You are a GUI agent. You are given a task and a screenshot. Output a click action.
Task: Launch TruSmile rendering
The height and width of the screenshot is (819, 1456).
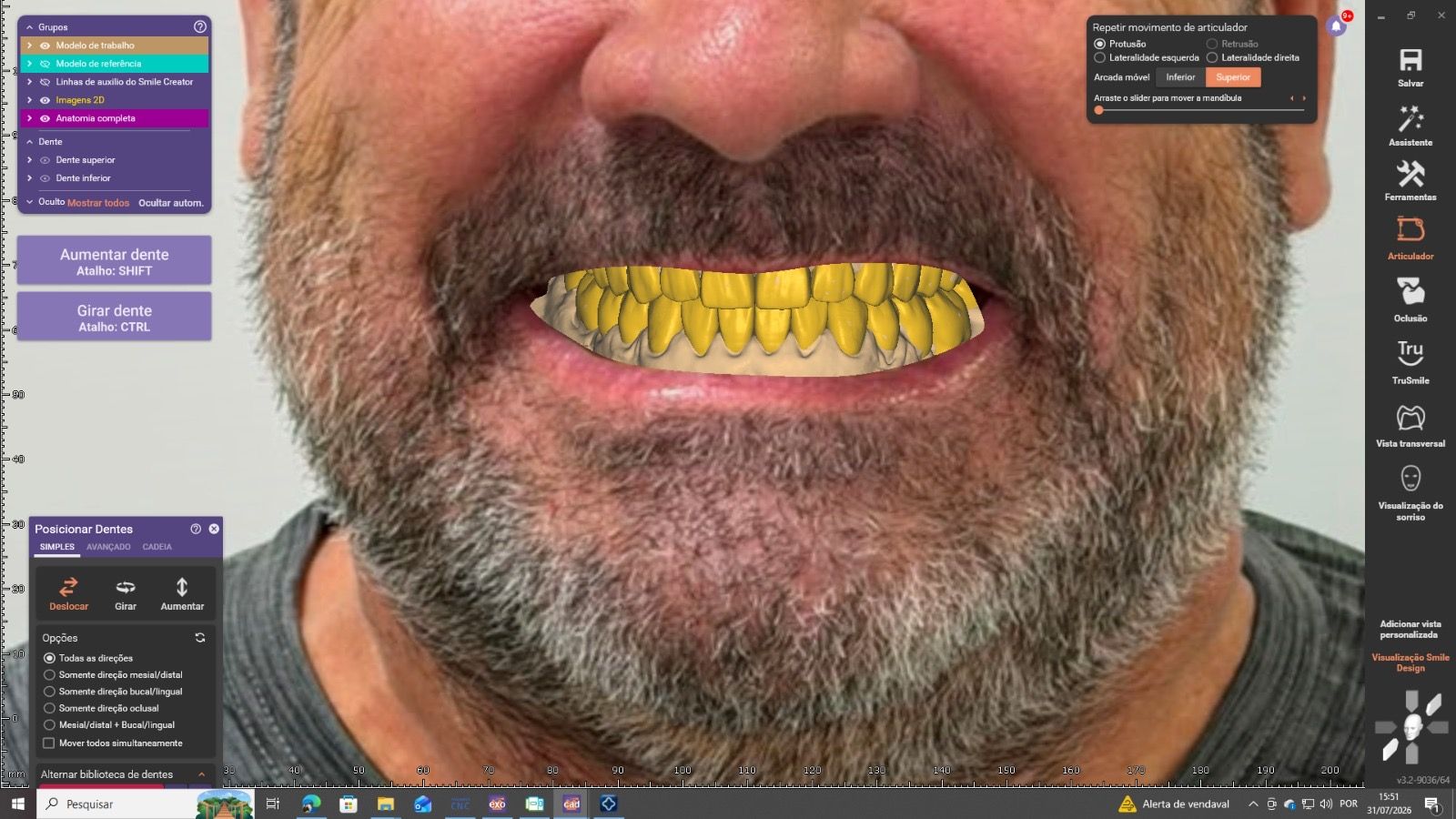click(x=1410, y=352)
